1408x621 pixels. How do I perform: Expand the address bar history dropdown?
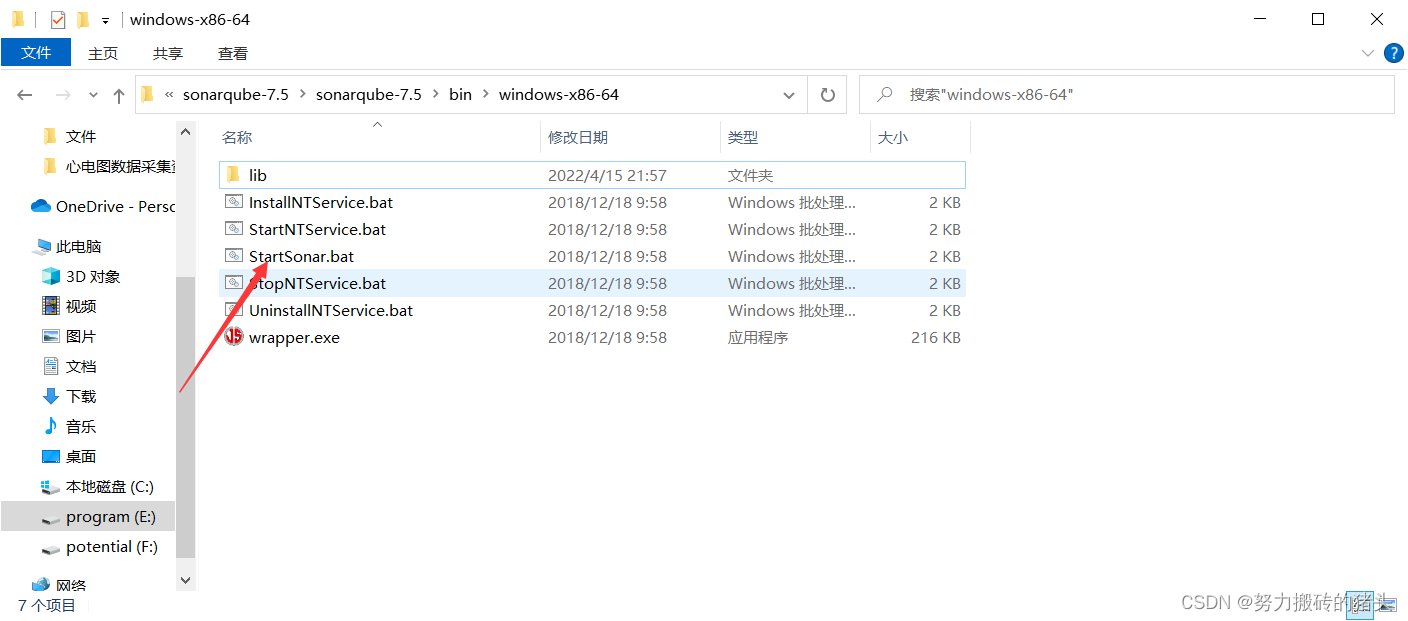pyautogui.click(x=789, y=95)
